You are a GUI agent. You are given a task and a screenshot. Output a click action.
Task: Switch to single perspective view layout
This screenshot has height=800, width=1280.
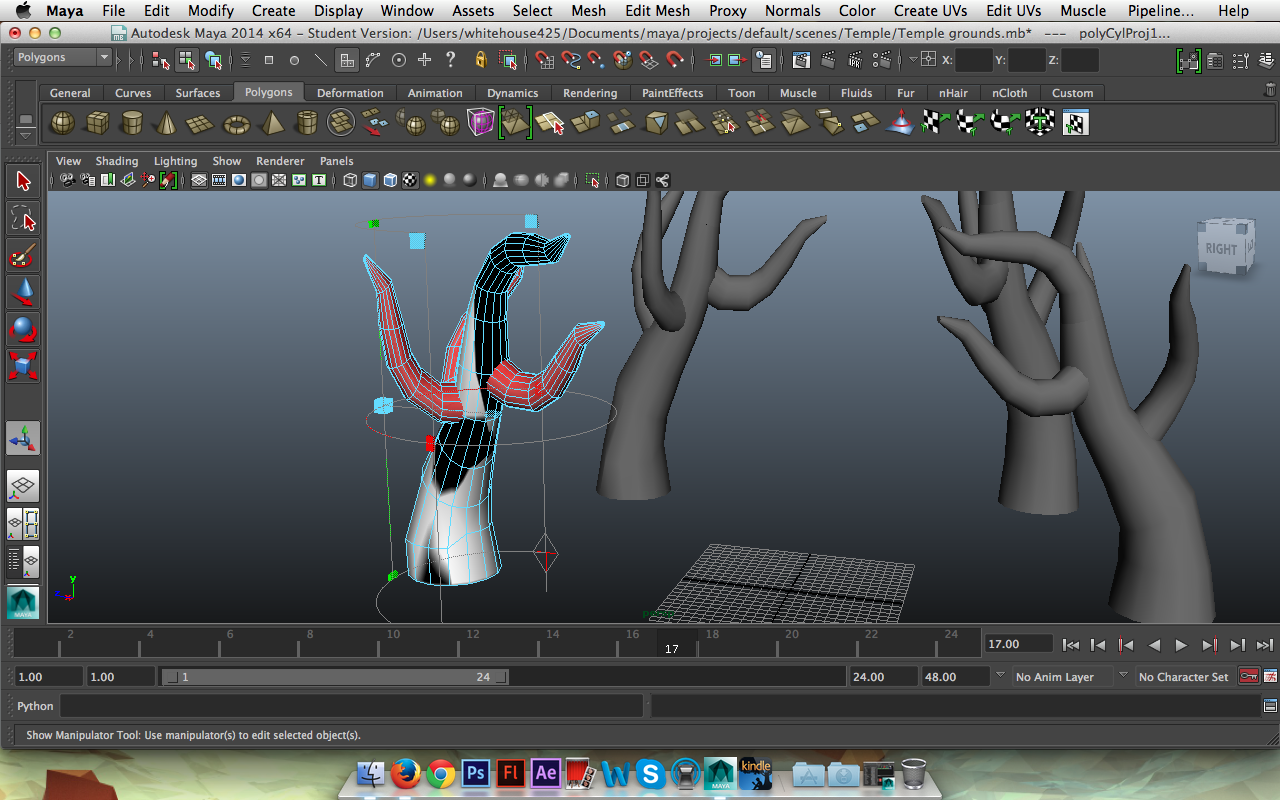tap(23, 486)
